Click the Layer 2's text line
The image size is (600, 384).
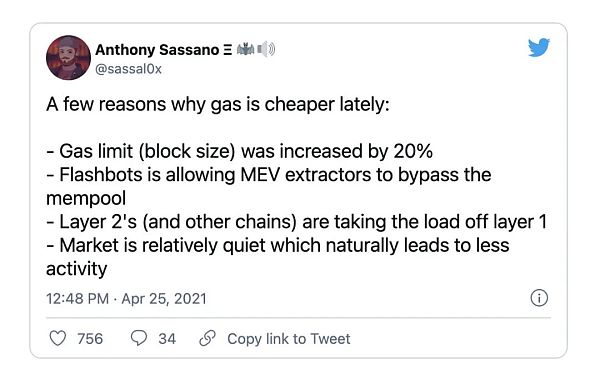[x=297, y=222]
